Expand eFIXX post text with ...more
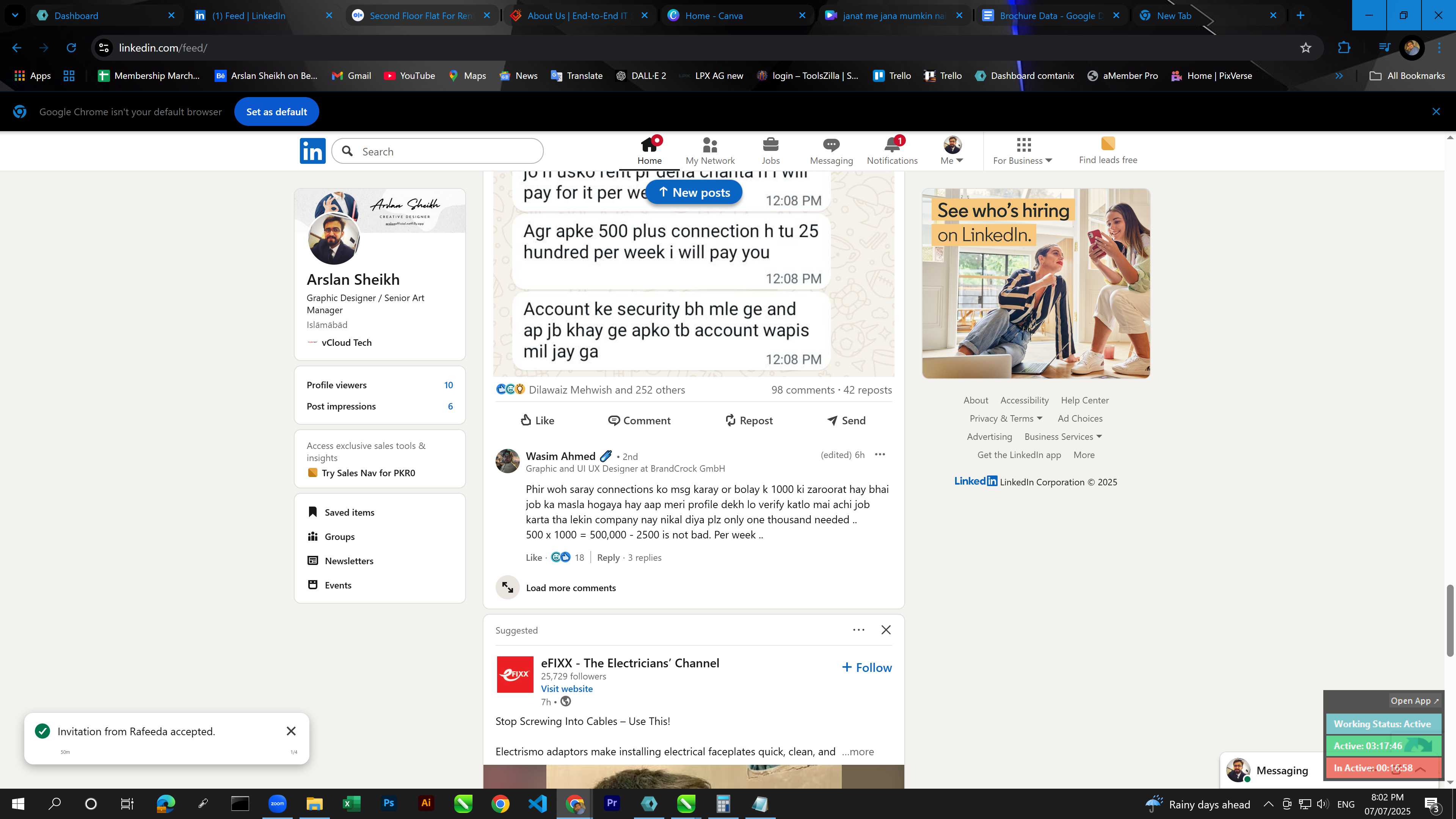This screenshot has width=1456, height=819. click(857, 752)
